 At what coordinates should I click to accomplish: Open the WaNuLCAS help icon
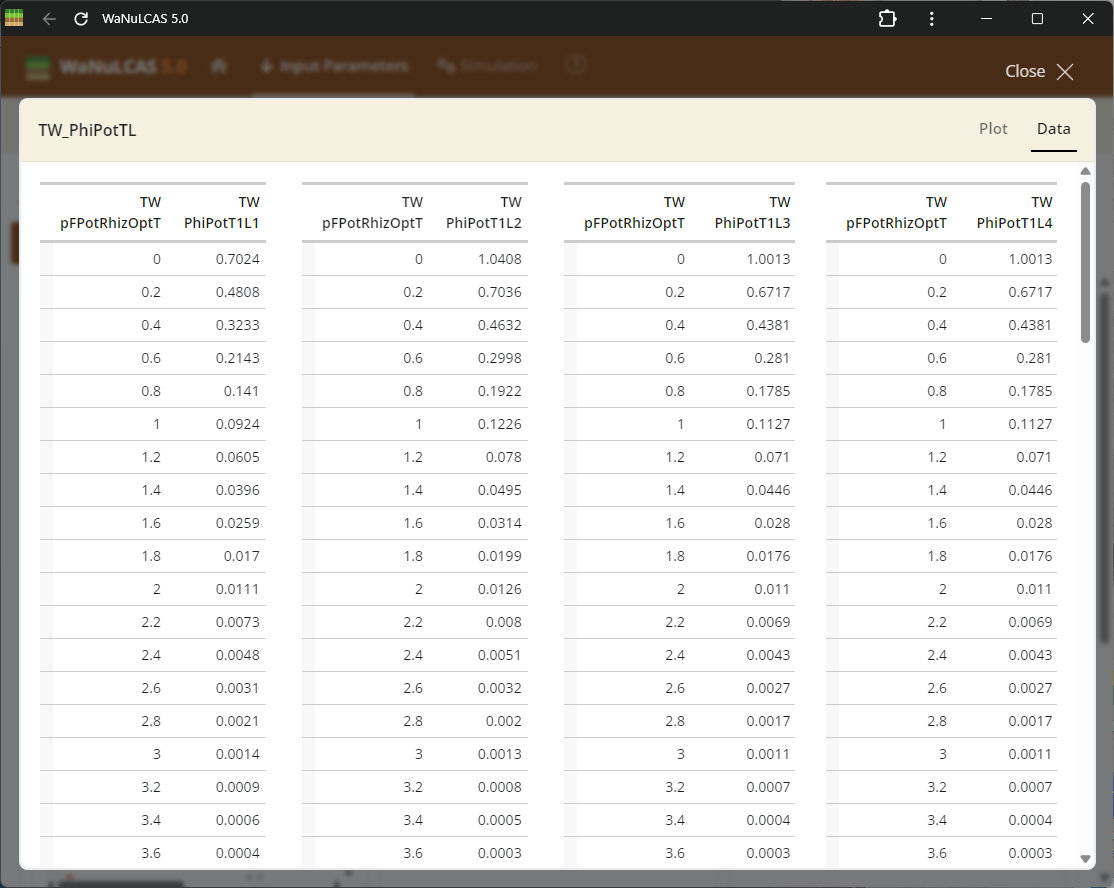coord(575,63)
